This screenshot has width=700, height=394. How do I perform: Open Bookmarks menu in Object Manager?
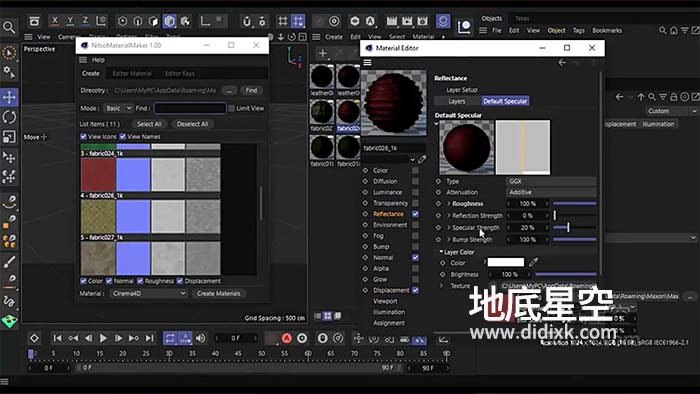coord(607,30)
